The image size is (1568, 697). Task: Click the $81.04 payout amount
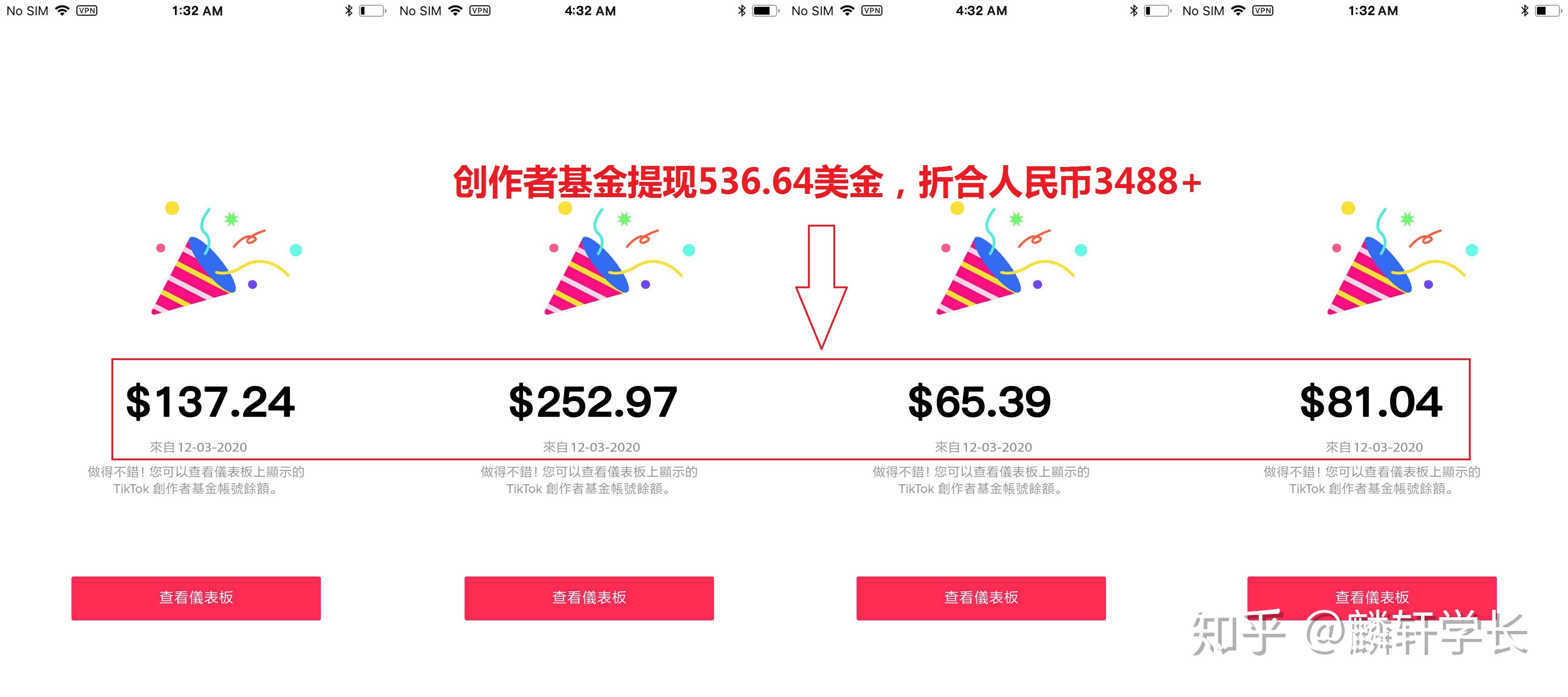(x=1371, y=402)
